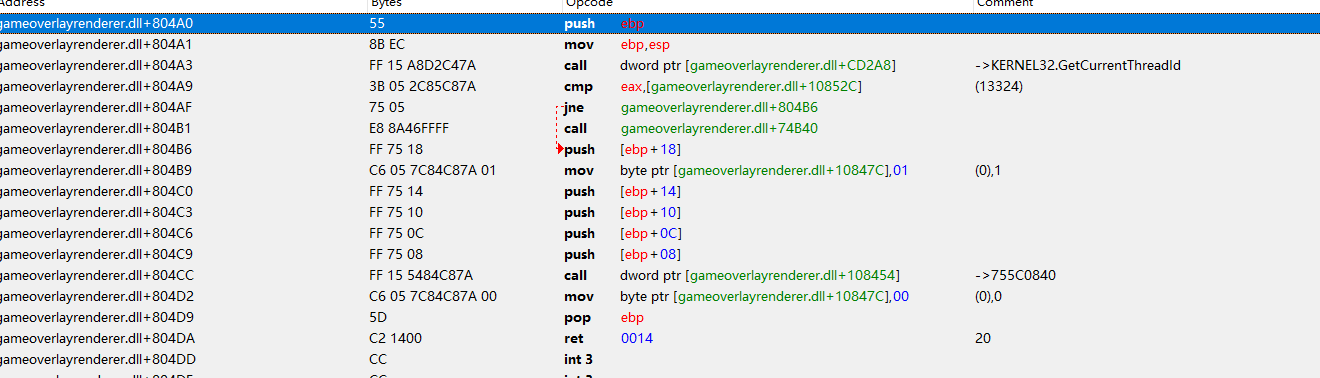Click push [ebp+0C] operand
Image resolution: width=1320 pixels, height=378 pixels.
(x=651, y=233)
